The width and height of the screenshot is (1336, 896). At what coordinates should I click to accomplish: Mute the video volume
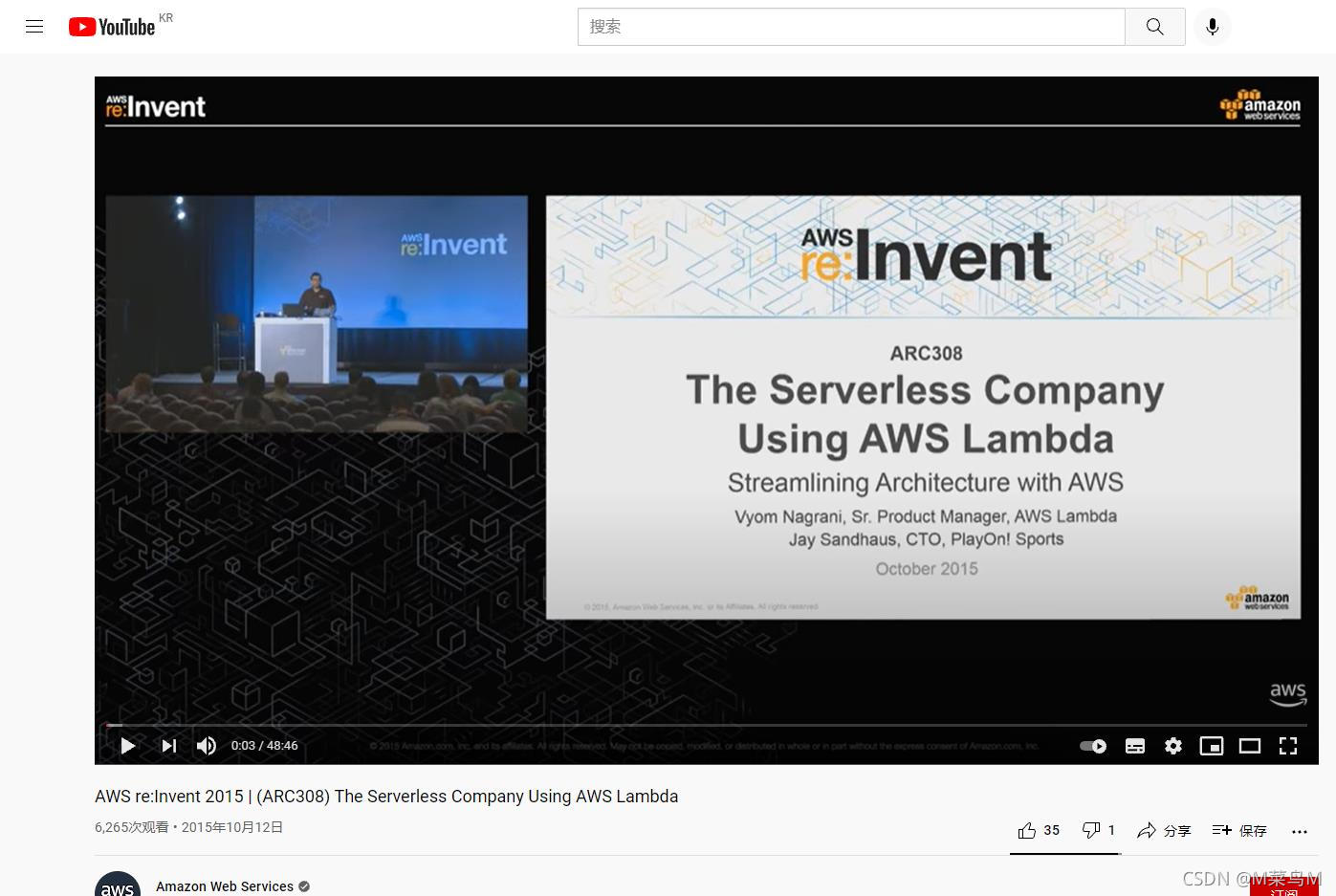(207, 746)
